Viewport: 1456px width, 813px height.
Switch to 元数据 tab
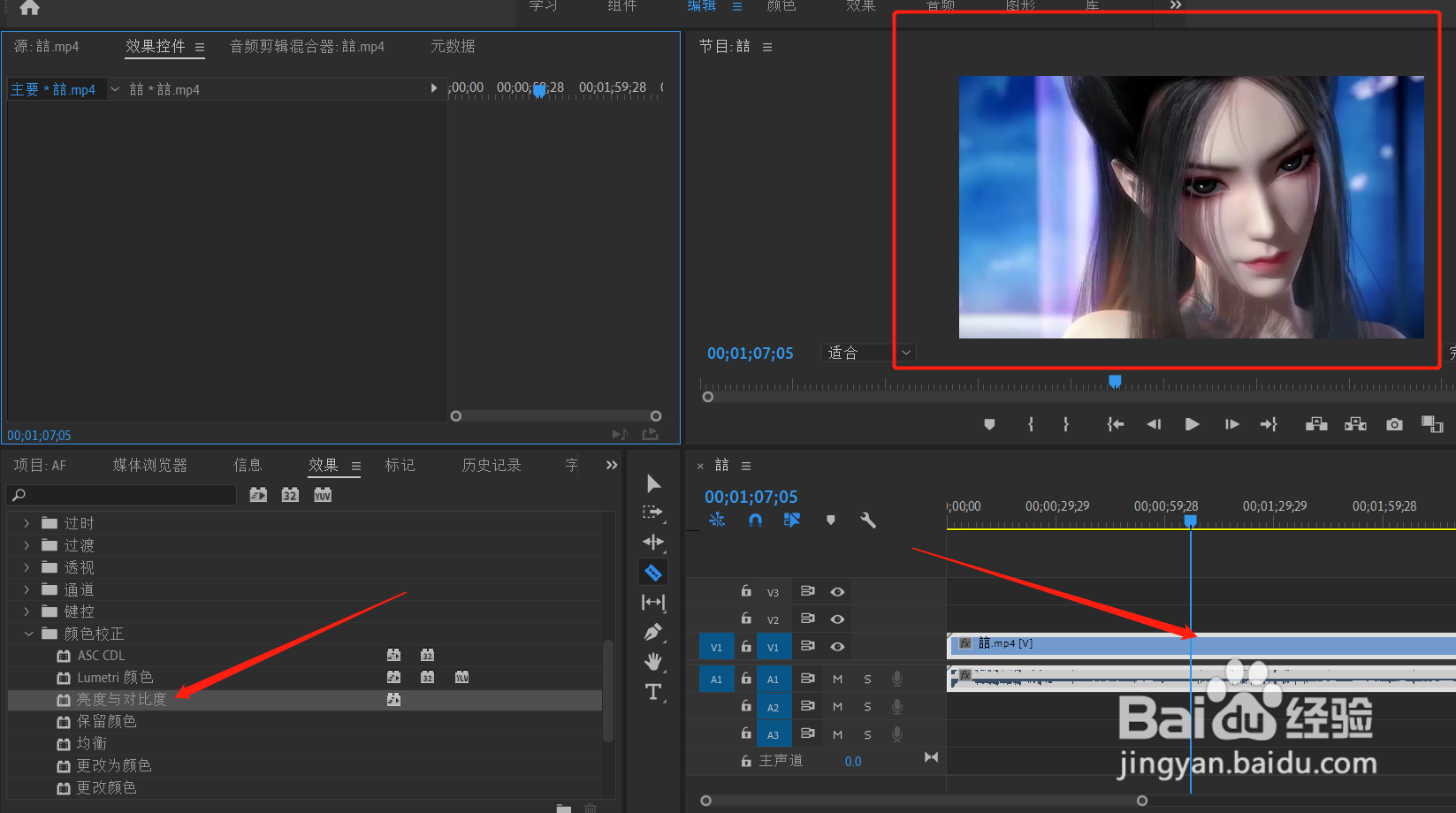[x=453, y=46]
